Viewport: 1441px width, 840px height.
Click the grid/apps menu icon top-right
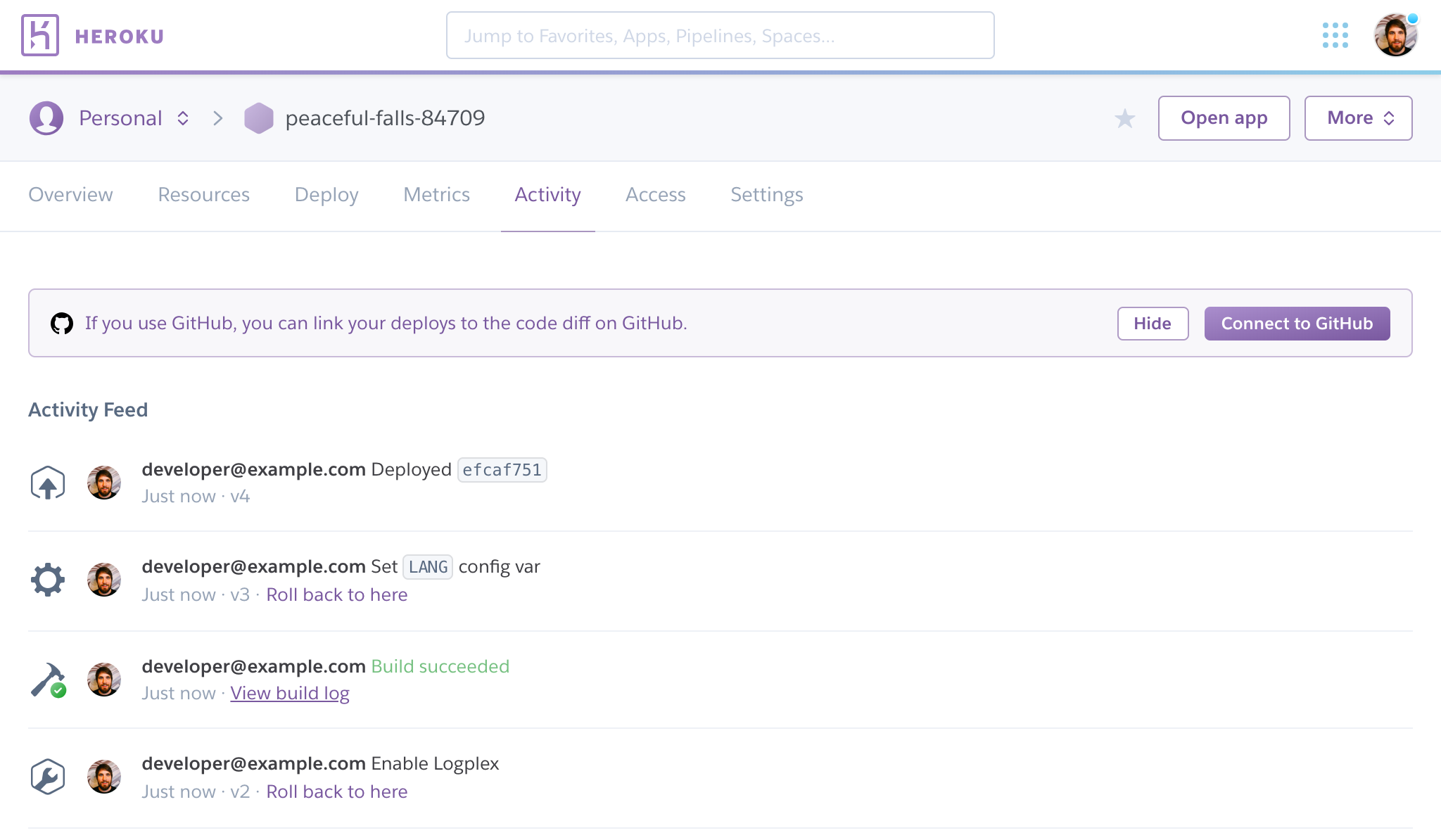(1335, 35)
